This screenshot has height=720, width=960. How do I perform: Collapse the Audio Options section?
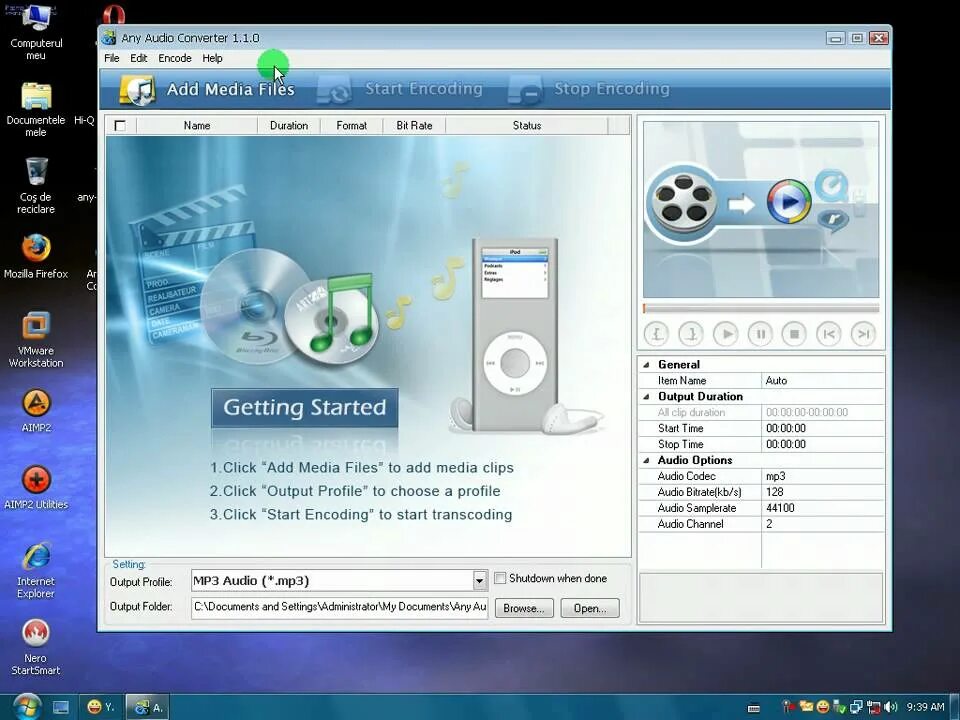pyautogui.click(x=646, y=460)
